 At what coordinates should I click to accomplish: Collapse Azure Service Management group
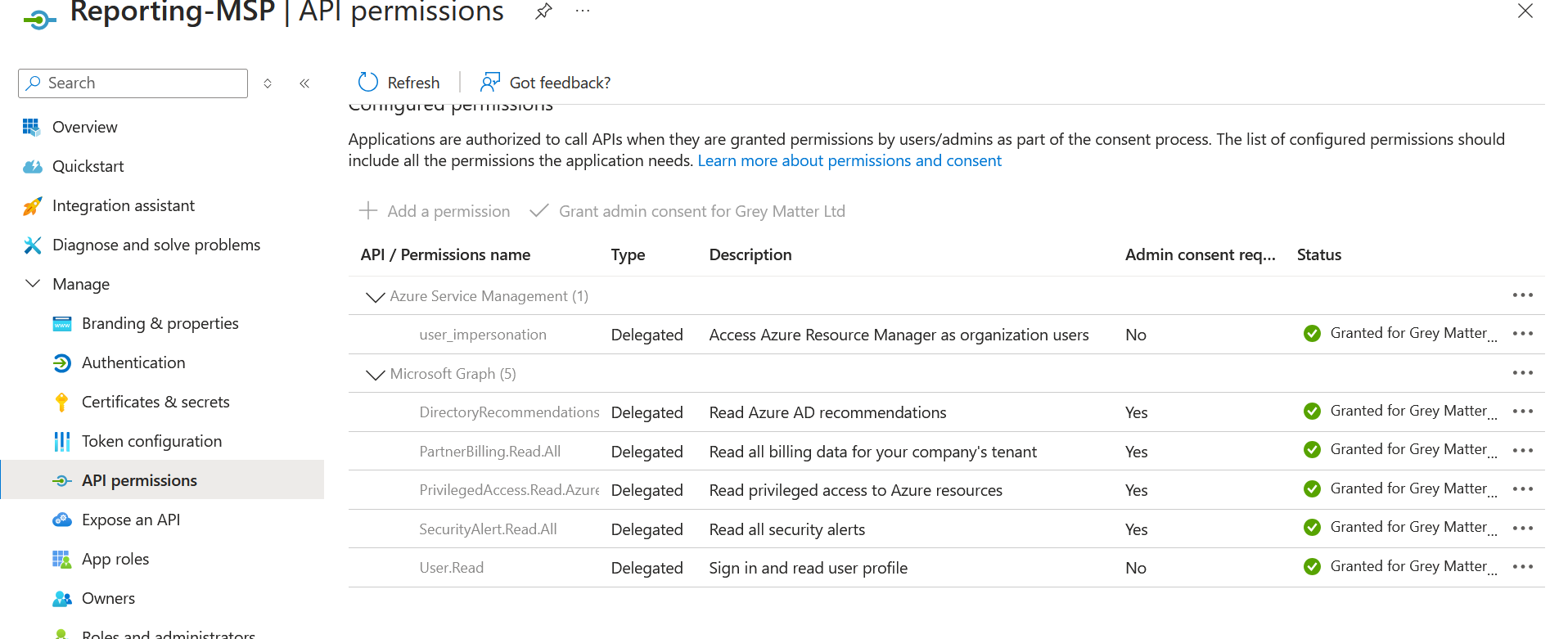tap(375, 296)
